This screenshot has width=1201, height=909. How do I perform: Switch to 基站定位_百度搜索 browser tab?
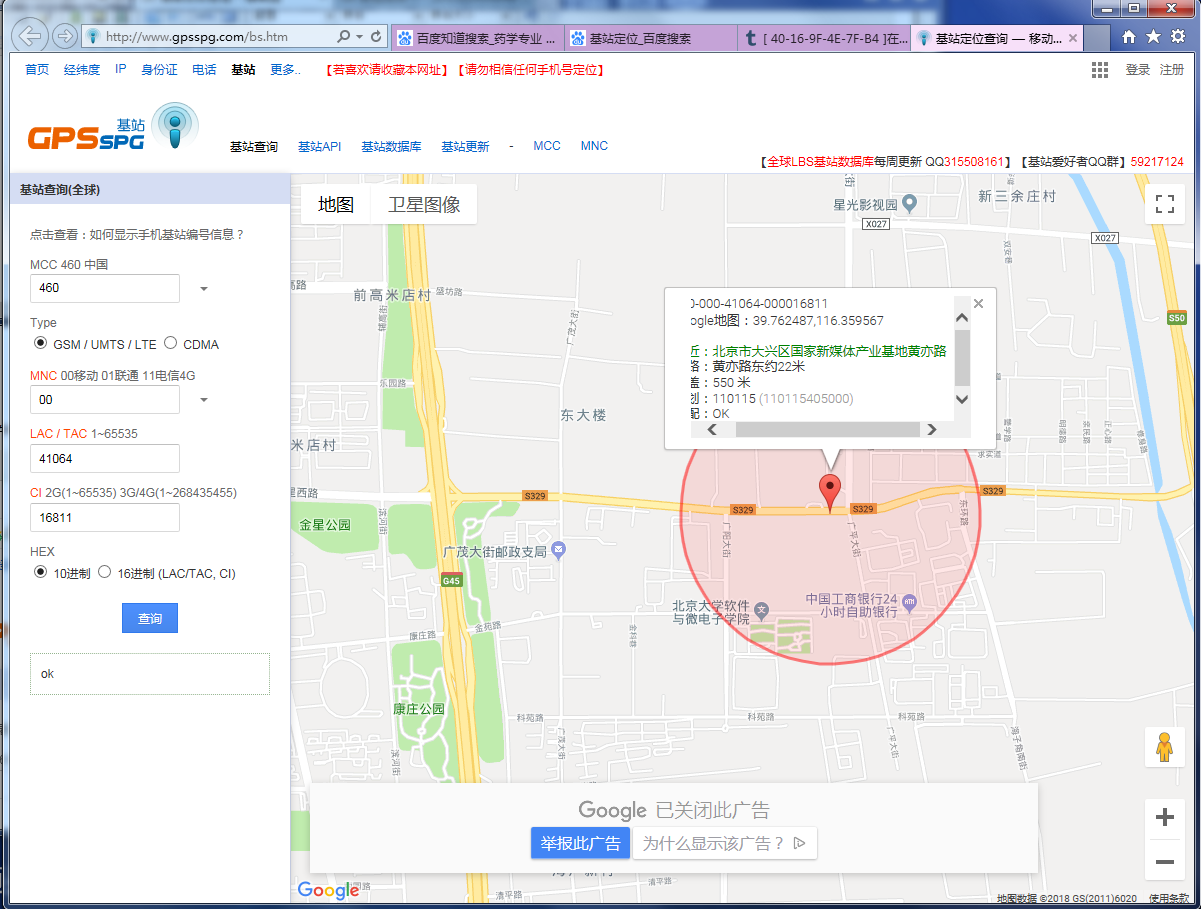pos(650,38)
